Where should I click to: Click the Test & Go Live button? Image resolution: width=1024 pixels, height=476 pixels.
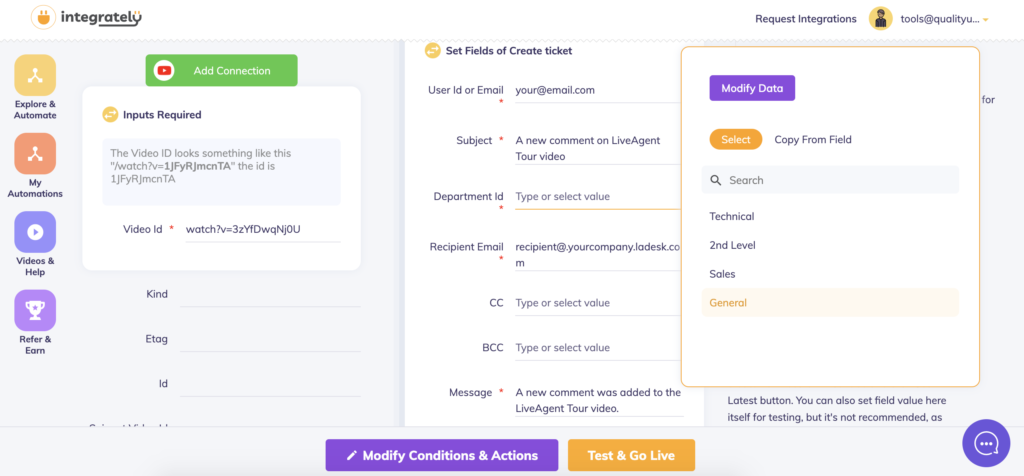pyautogui.click(x=632, y=455)
